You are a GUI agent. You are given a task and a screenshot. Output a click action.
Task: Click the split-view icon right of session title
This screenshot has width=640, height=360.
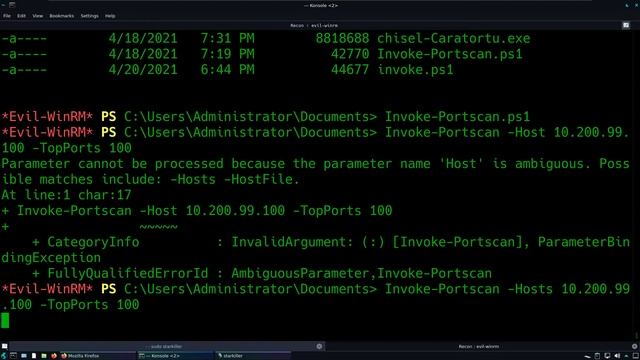tap(626, 25)
